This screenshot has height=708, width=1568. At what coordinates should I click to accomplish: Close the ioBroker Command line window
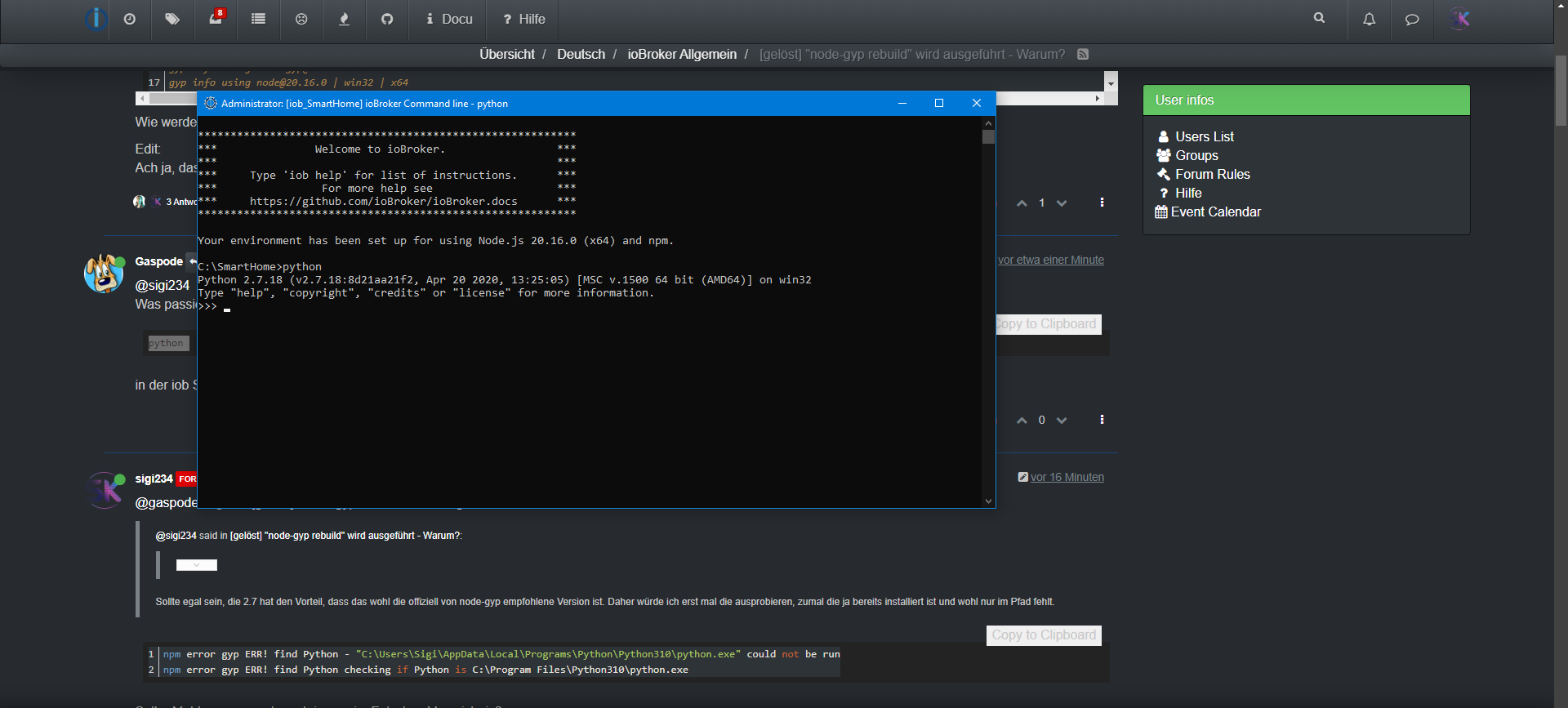(x=977, y=103)
